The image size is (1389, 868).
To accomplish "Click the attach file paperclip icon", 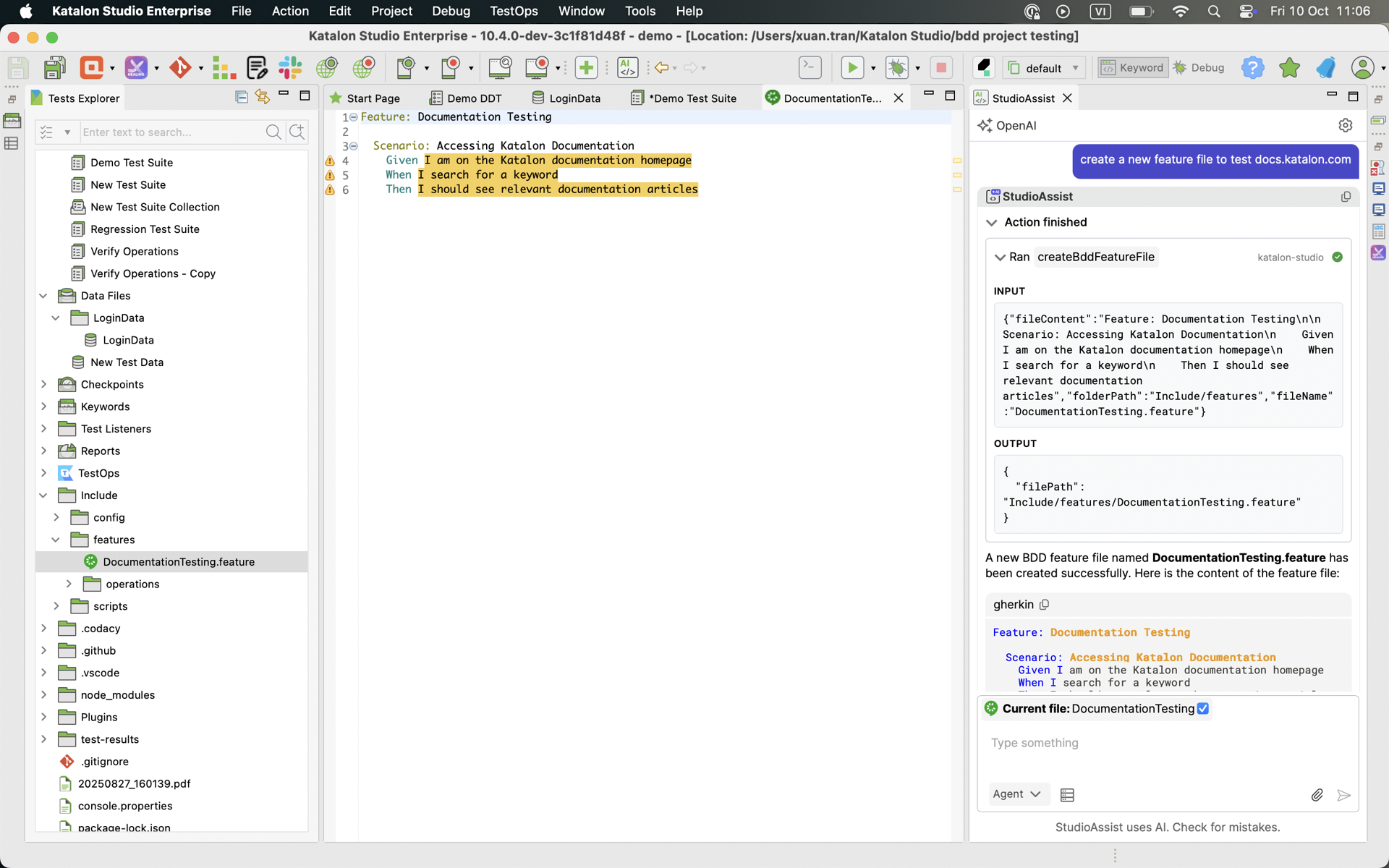I will point(1317,795).
